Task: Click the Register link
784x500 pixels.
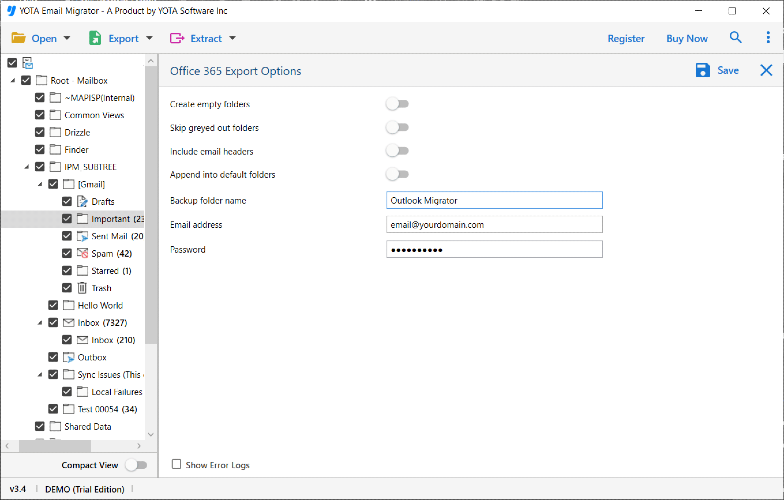Action: pos(626,38)
